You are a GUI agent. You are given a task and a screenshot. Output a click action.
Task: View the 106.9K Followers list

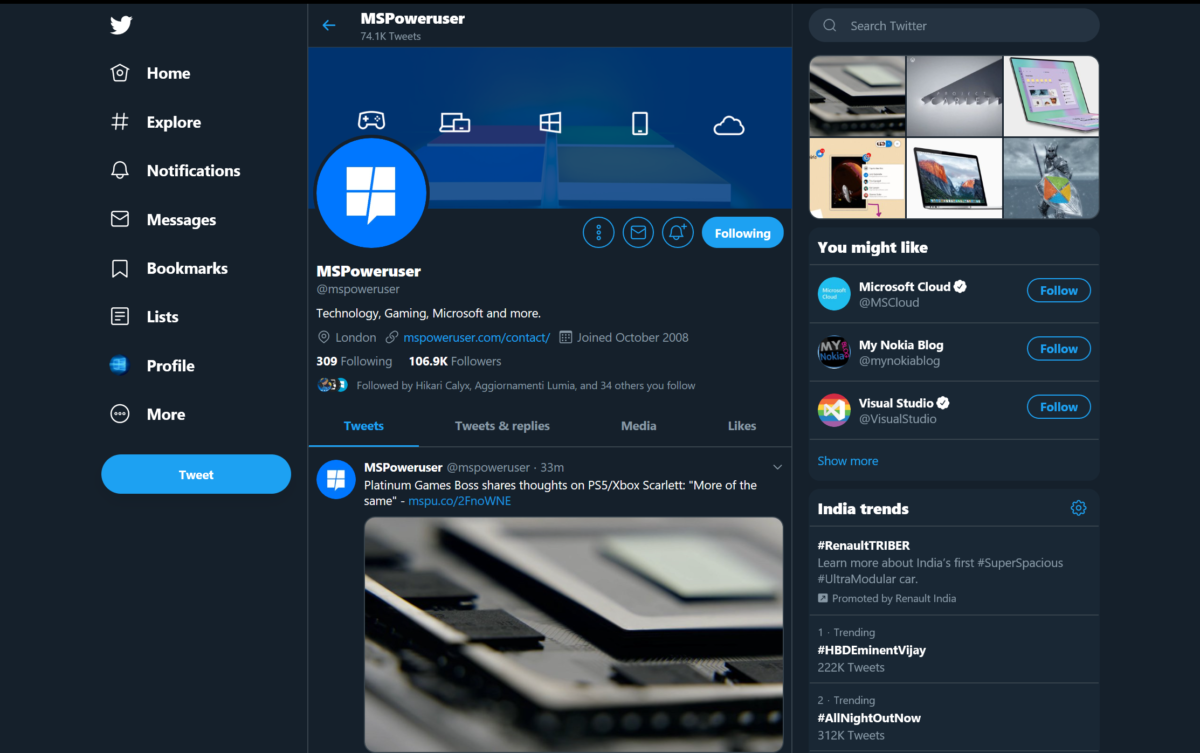(455, 361)
